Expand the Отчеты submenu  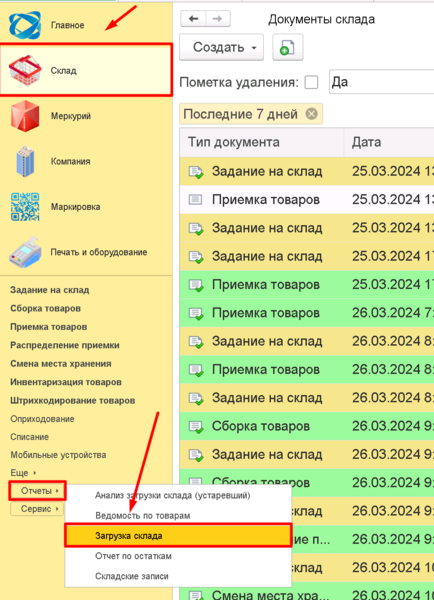coord(38,491)
